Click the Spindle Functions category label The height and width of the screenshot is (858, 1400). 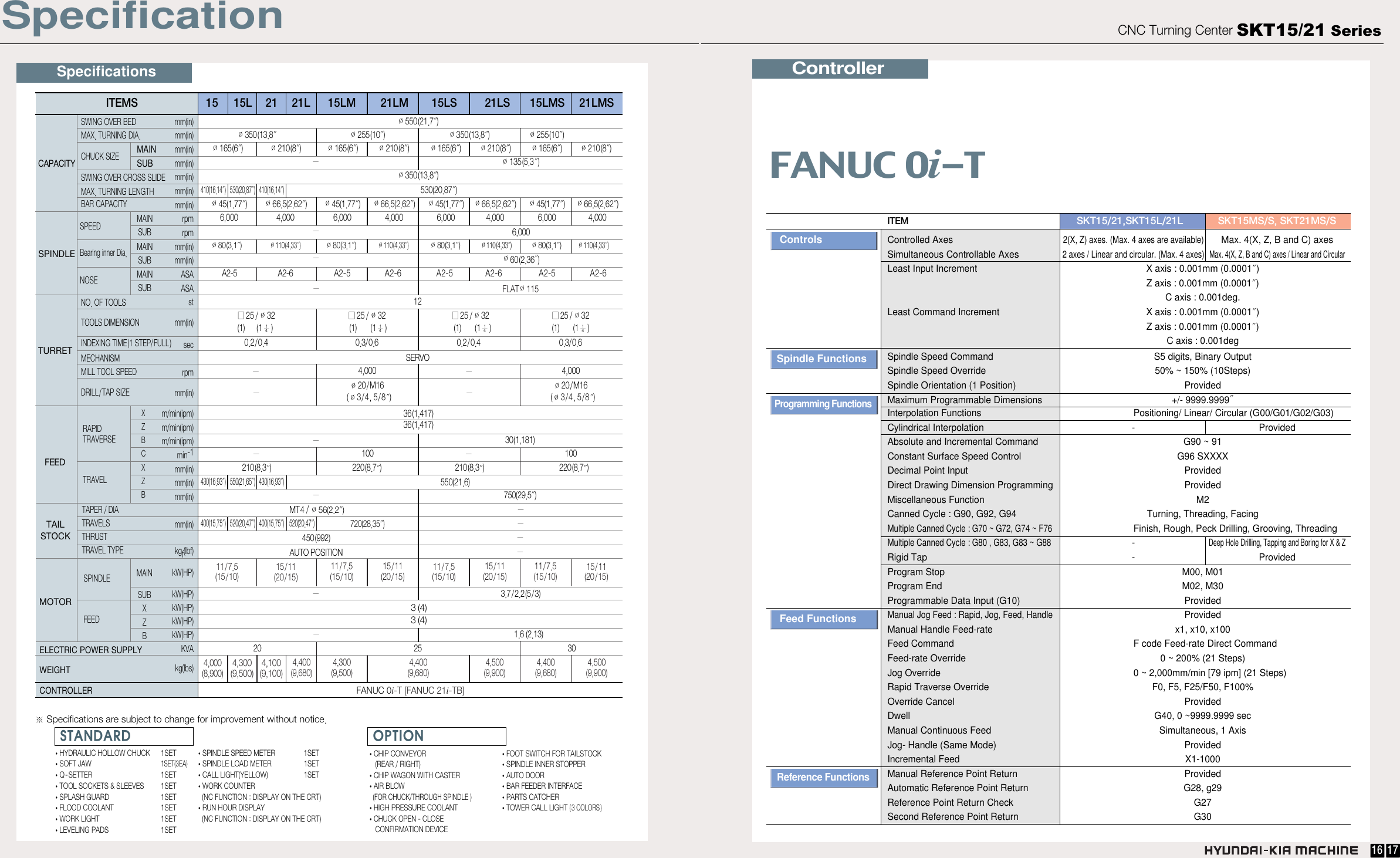[823, 359]
